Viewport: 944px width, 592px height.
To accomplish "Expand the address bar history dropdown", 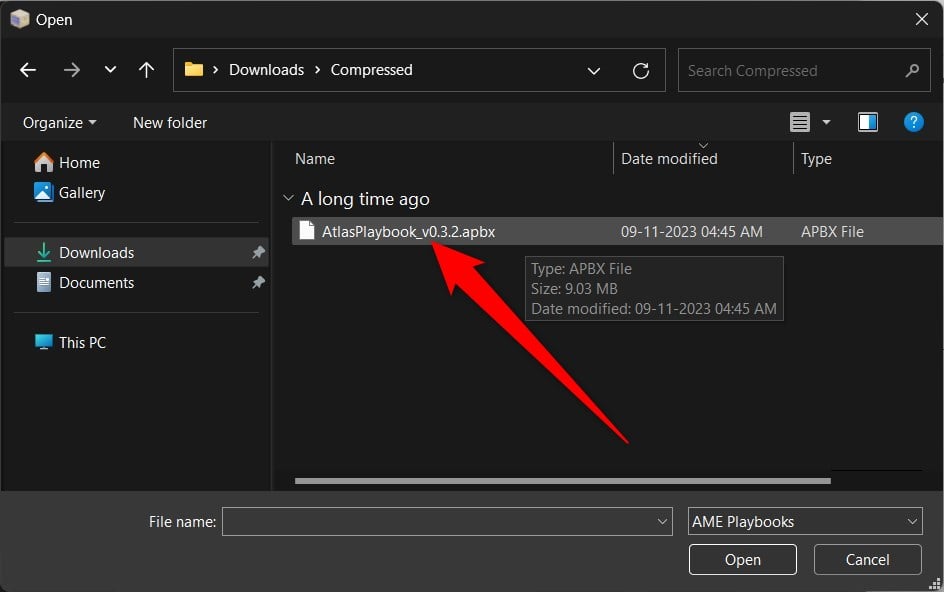I will [x=594, y=71].
